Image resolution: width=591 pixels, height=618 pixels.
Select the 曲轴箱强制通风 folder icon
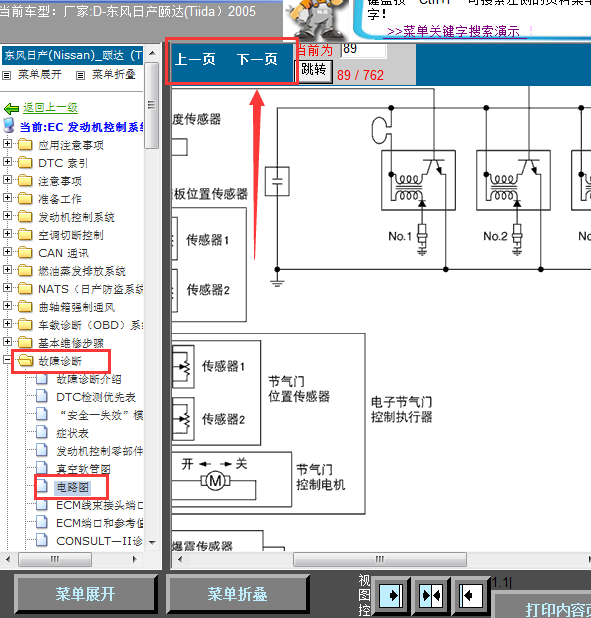(x=25, y=307)
